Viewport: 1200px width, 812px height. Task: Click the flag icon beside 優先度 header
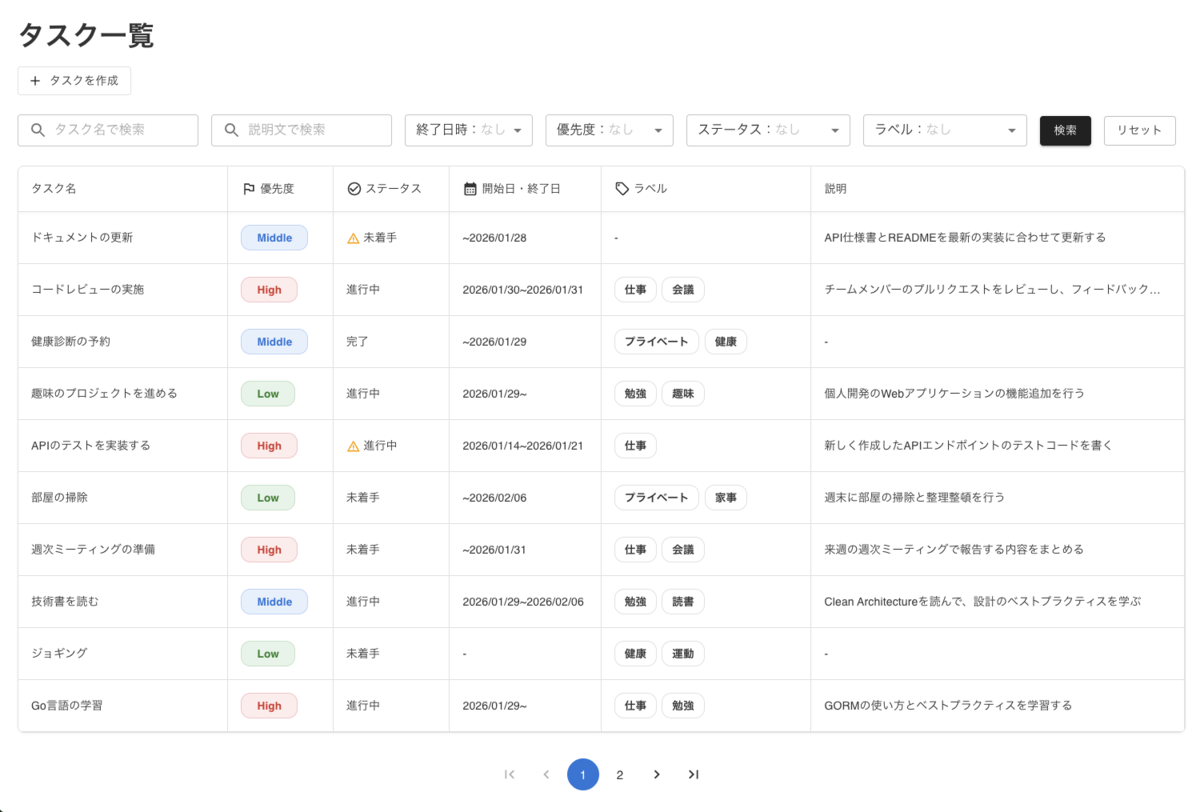tap(249, 189)
